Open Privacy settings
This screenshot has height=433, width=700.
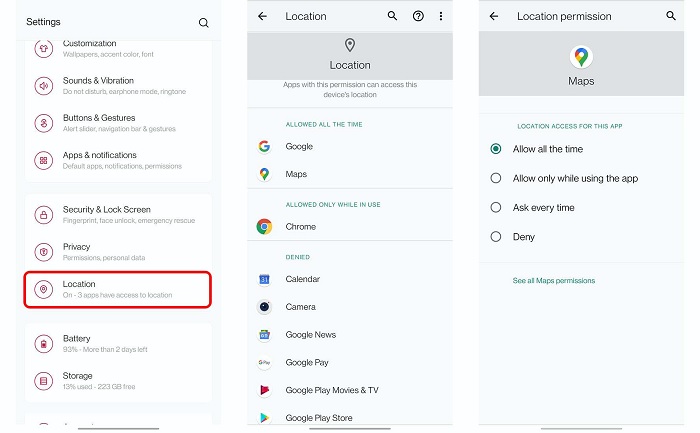117,252
